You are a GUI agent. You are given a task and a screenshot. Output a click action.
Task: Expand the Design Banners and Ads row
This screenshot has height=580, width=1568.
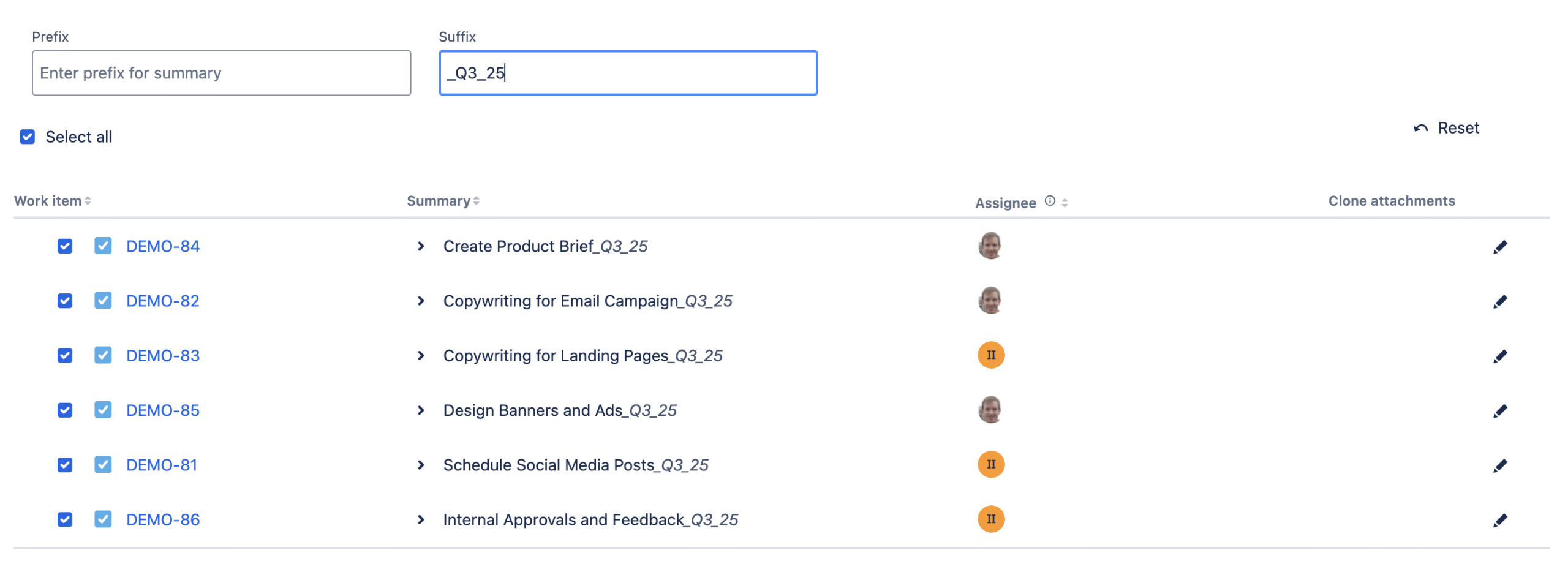(420, 410)
